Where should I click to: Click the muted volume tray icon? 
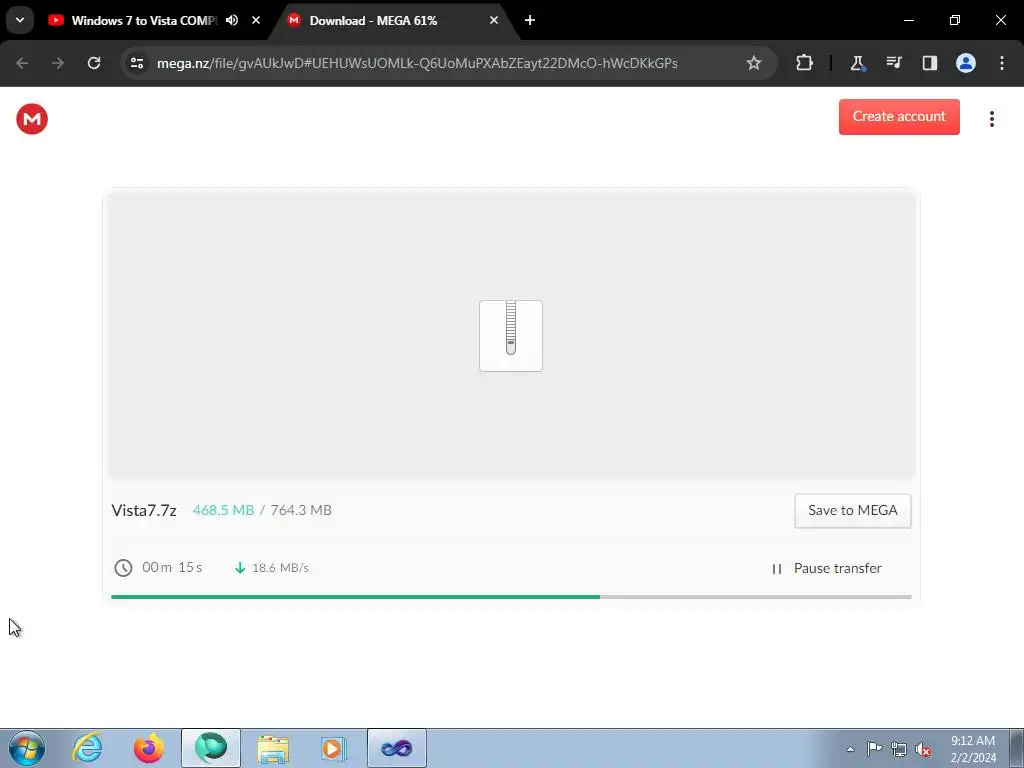point(923,749)
